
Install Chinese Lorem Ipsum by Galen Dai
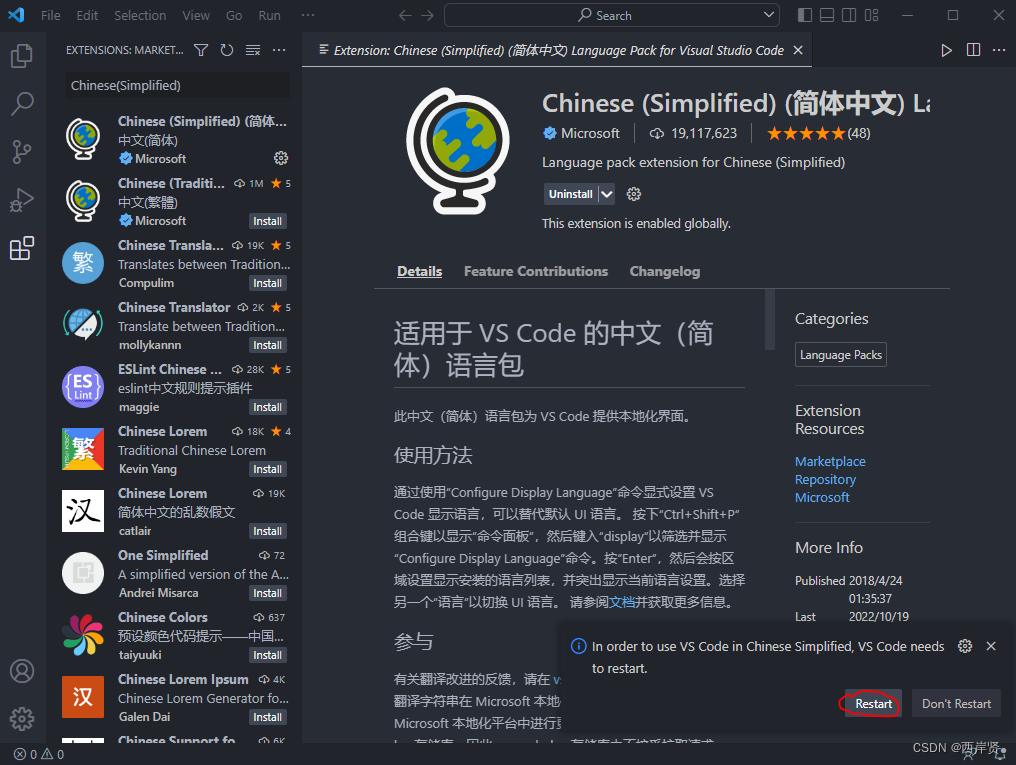point(268,717)
